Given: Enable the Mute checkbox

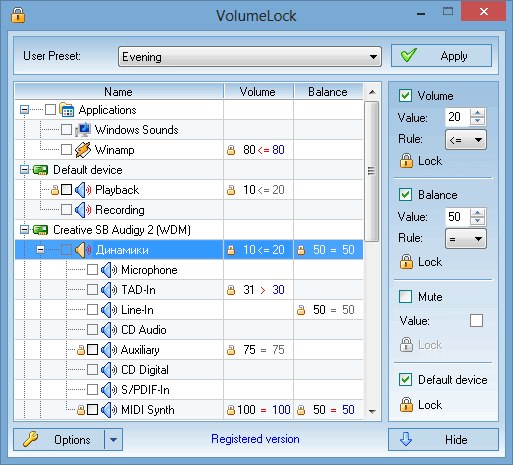Looking at the screenshot, I should tap(405, 296).
